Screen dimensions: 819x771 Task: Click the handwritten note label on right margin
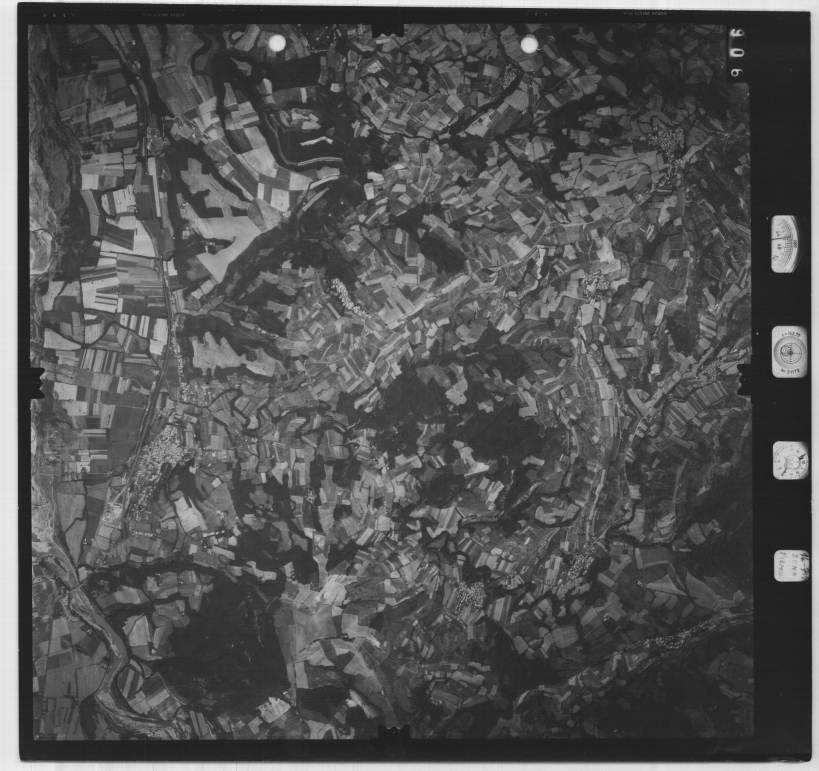(791, 563)
